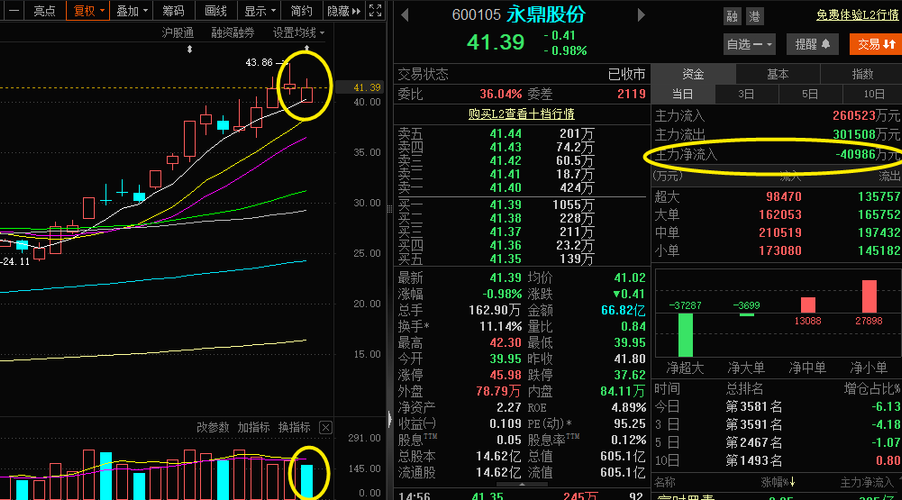Click the 委比 ratio 36.04%
902x500 pixels.
pyautogui.click(x=500, y=94)
